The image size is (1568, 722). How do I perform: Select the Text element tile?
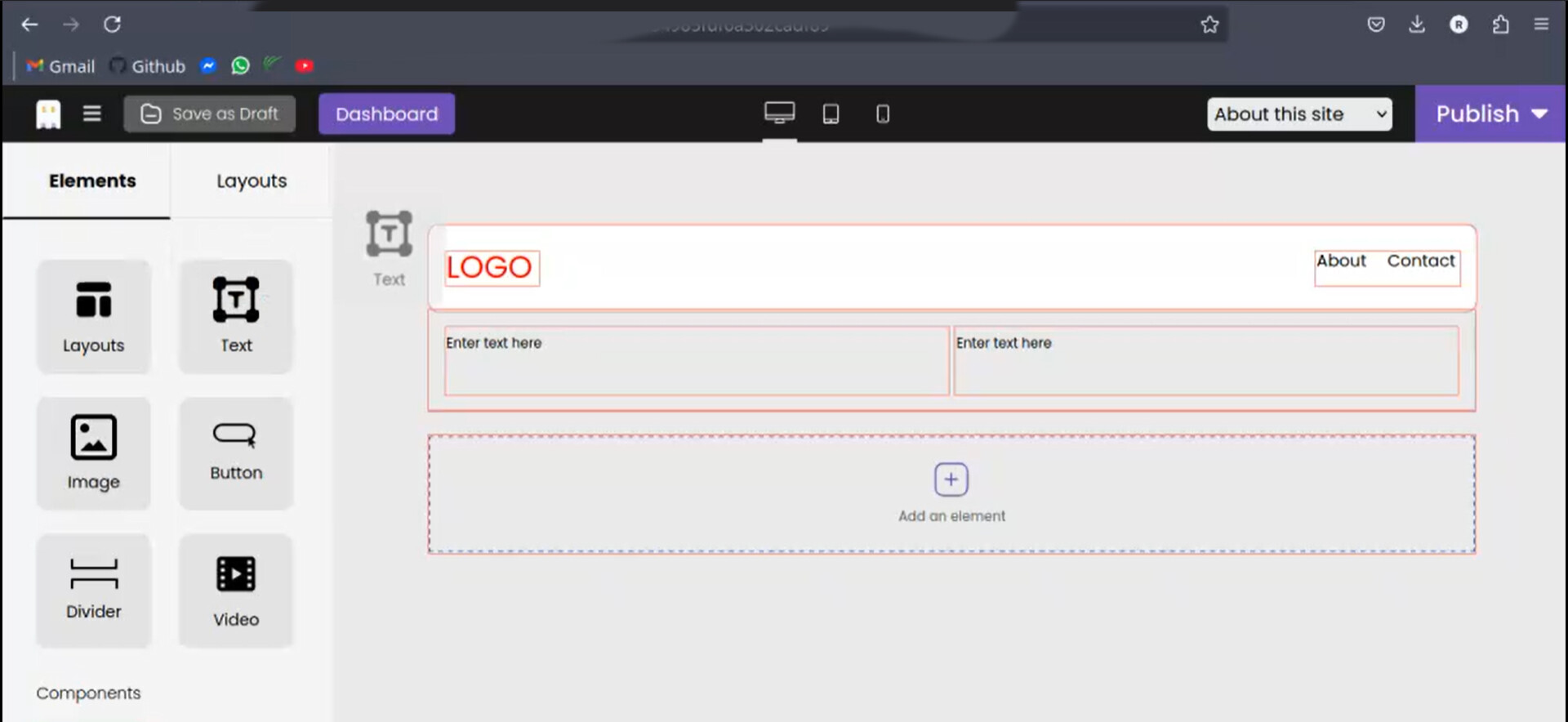(236, 317)
